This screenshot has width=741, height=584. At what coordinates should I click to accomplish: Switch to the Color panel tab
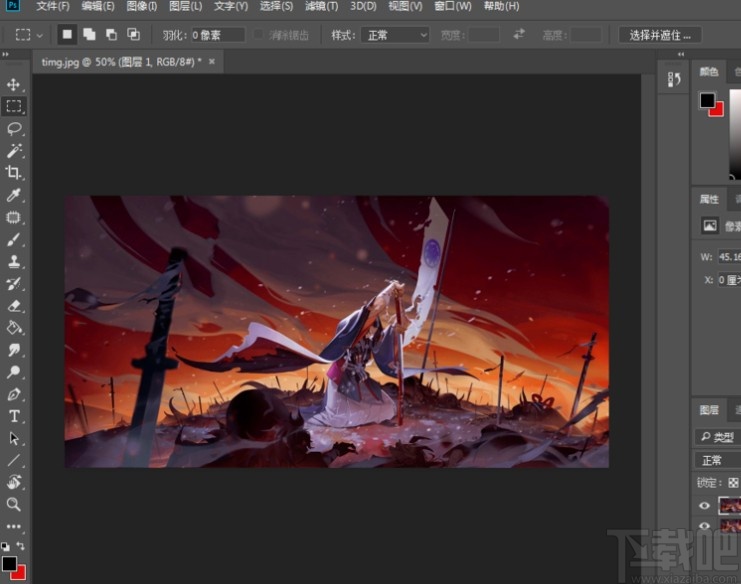[x=708, y=72]
